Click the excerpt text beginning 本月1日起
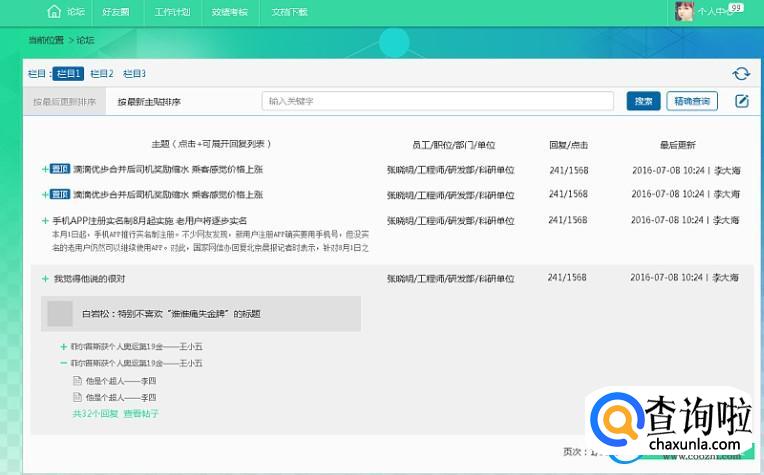 click(x=210, y=241)
